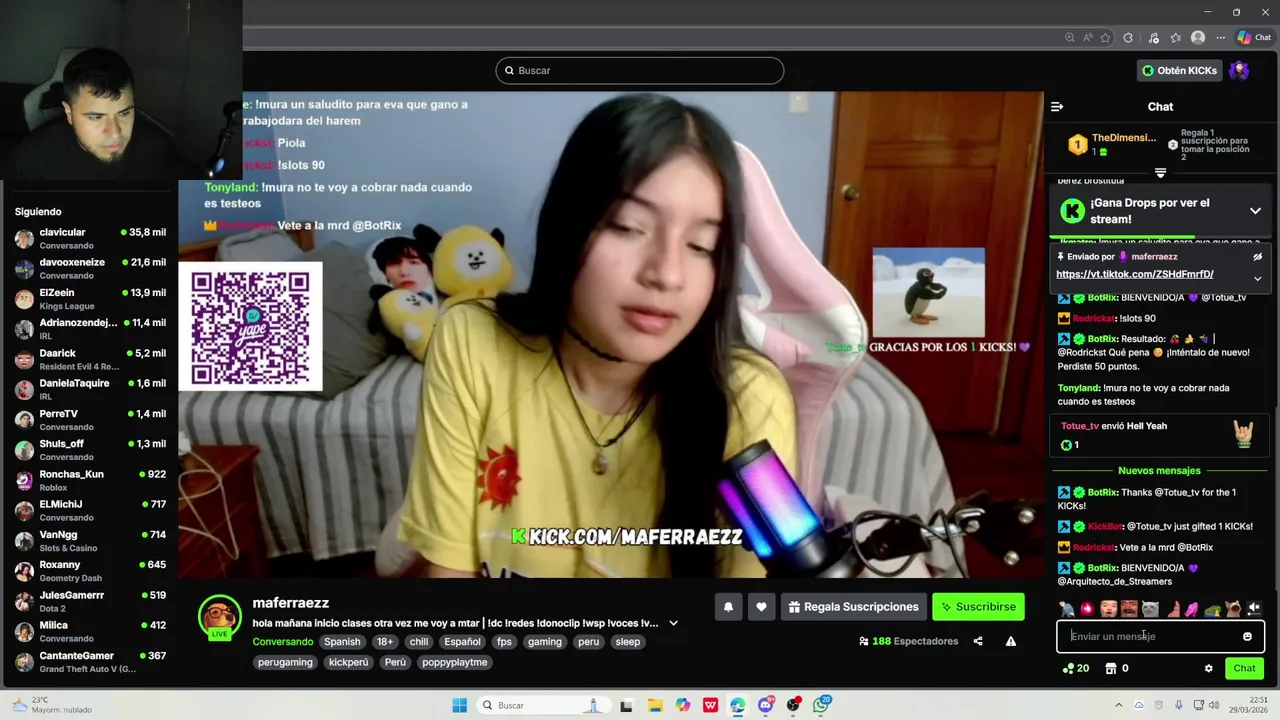Open Roxanny Geometry Dash channel
The width and height of the screenshot is (1280, 720).
point(90,571)
